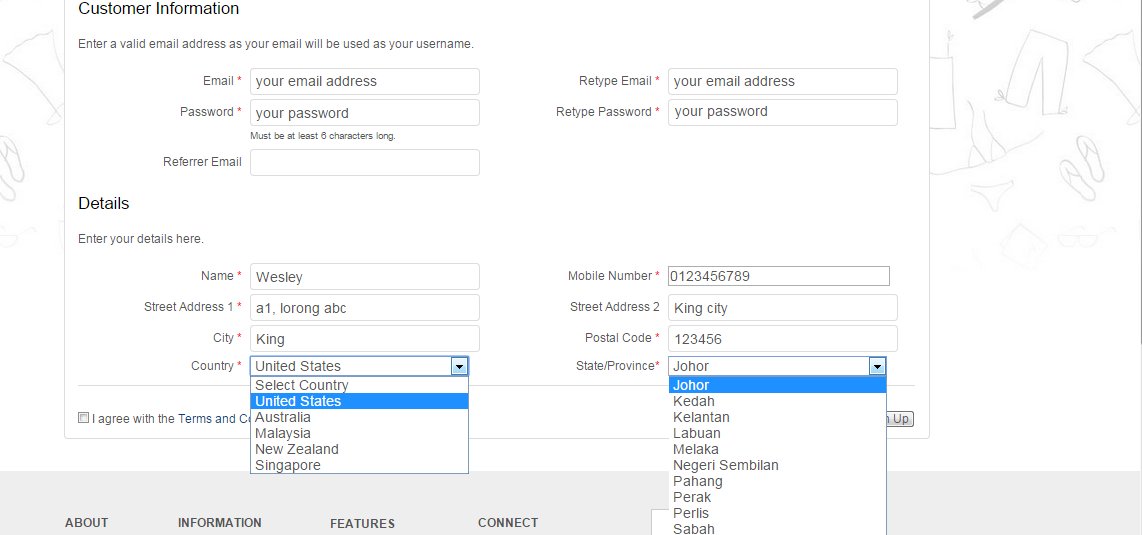Select Perak in the state dropdown
Screen dimensions: 1142x535
[x=692, y=497]
